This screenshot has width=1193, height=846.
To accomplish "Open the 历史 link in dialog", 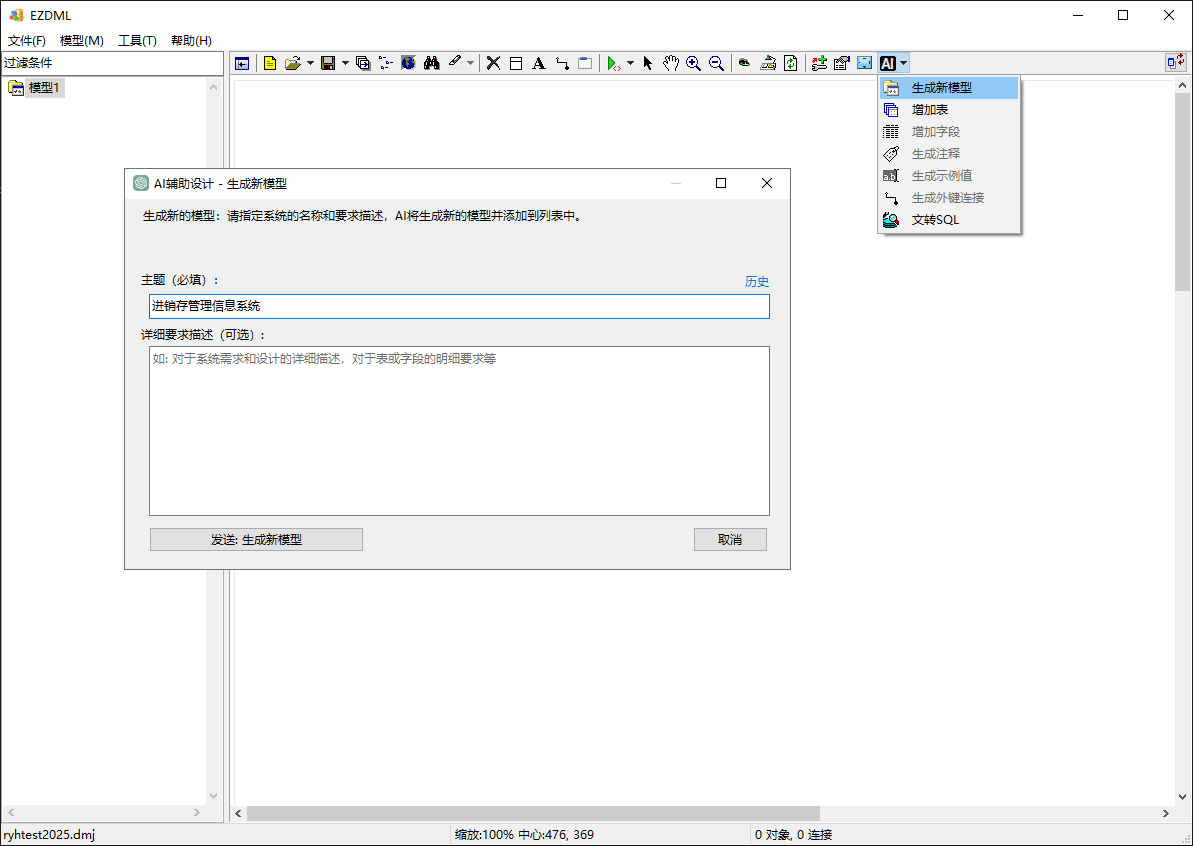I will pyautogui.click(x=757, y=282).
